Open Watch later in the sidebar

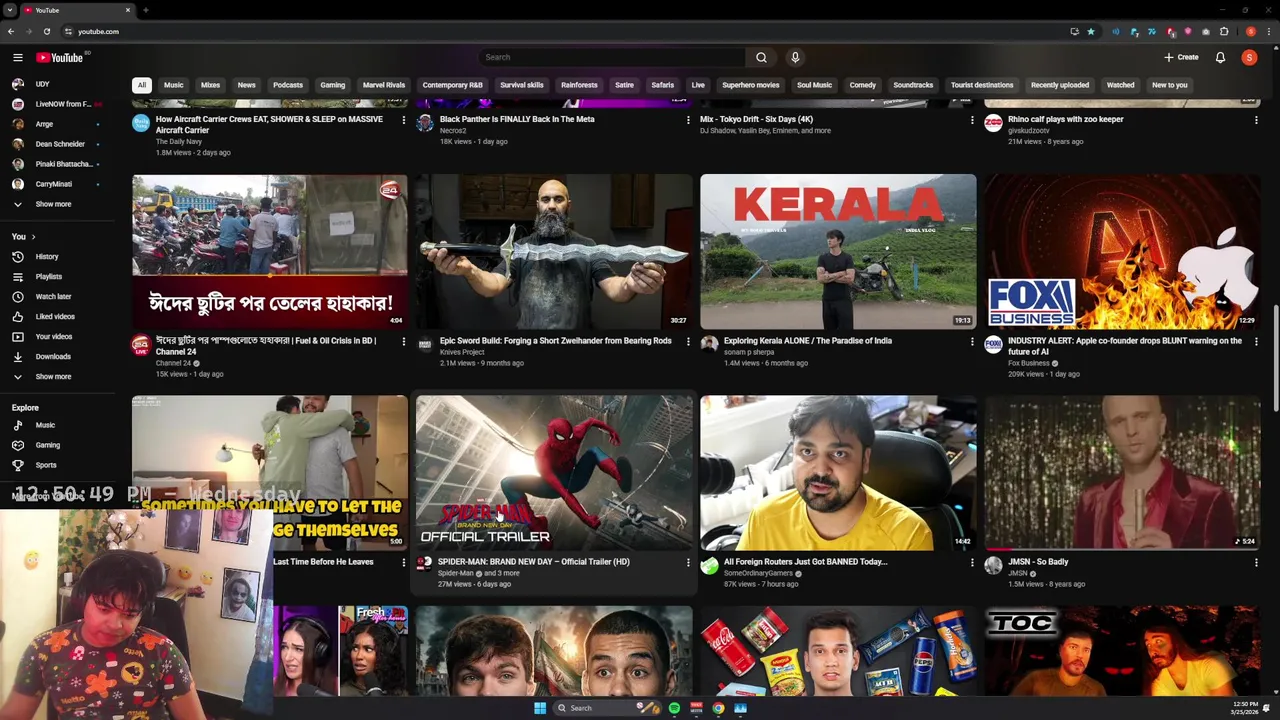click(53, 296)
